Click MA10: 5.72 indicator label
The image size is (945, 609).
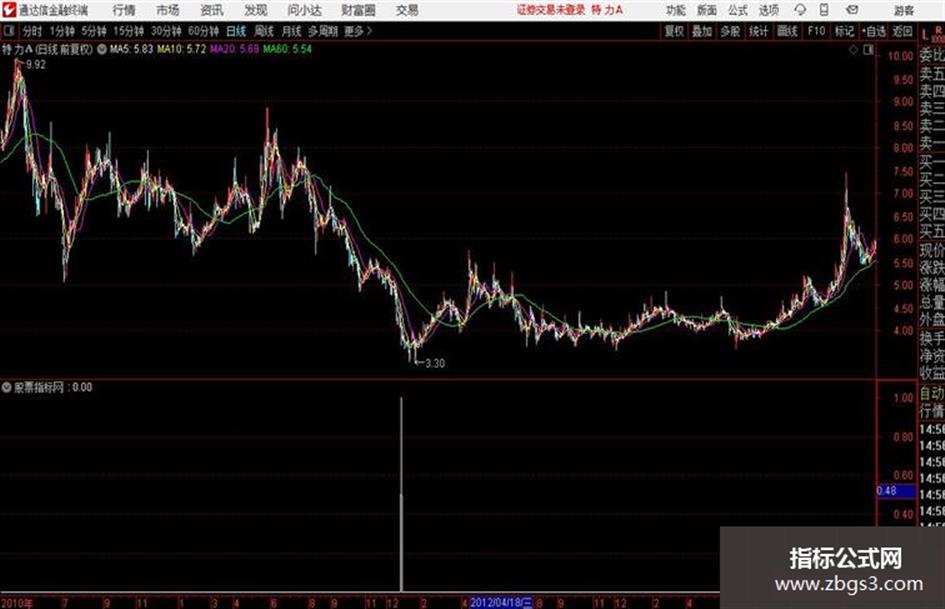(182, 49)
